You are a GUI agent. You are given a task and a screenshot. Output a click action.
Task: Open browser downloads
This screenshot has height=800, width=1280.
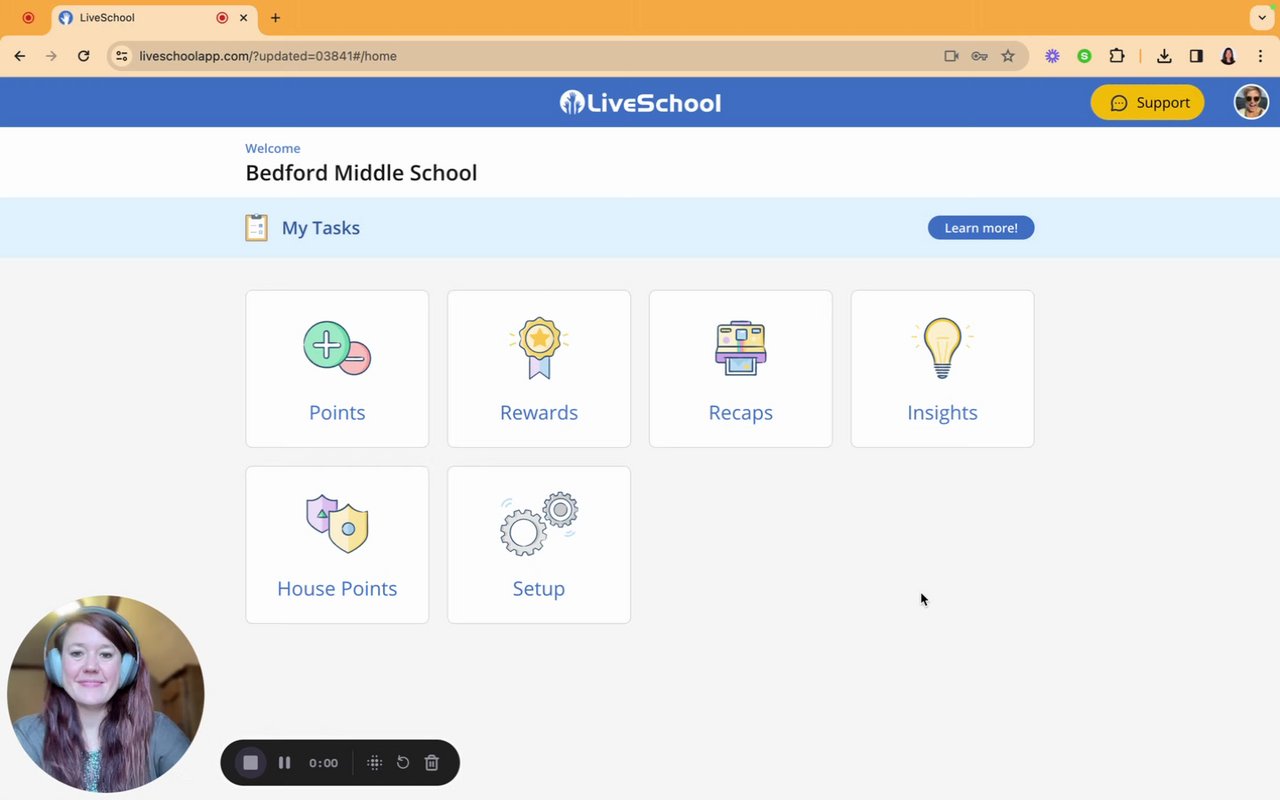click(x=1164, y=56)
